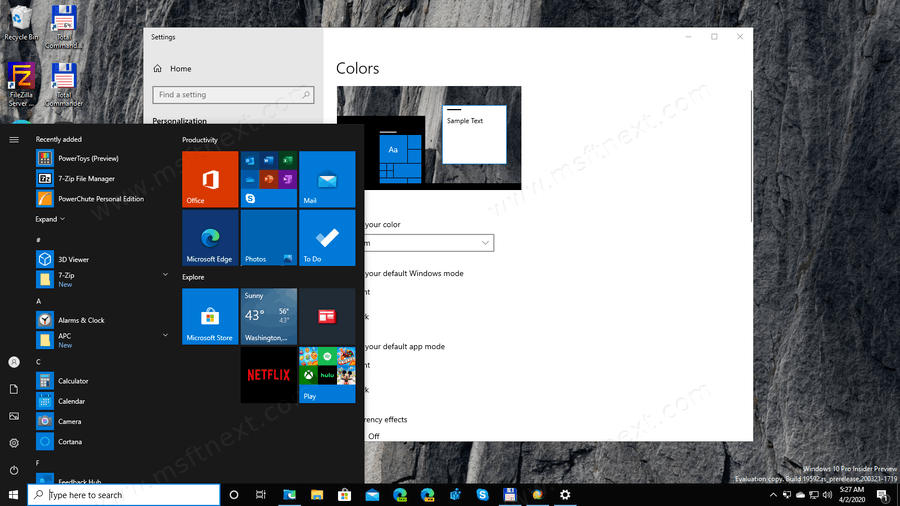900x506 pixels.
Task: Launch the Netflix tile
Action: 269,375
